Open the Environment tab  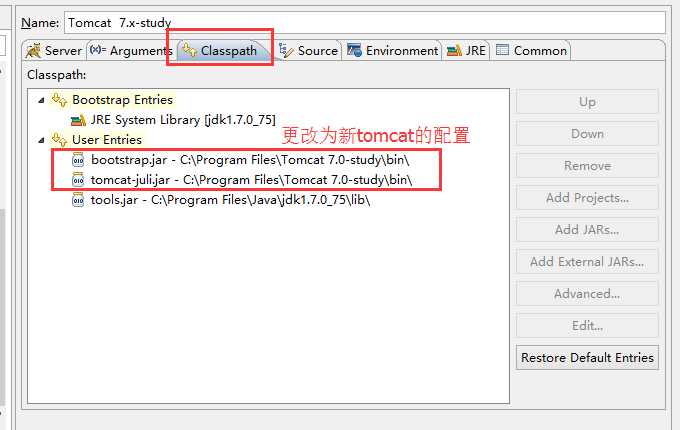pos(392,51)
